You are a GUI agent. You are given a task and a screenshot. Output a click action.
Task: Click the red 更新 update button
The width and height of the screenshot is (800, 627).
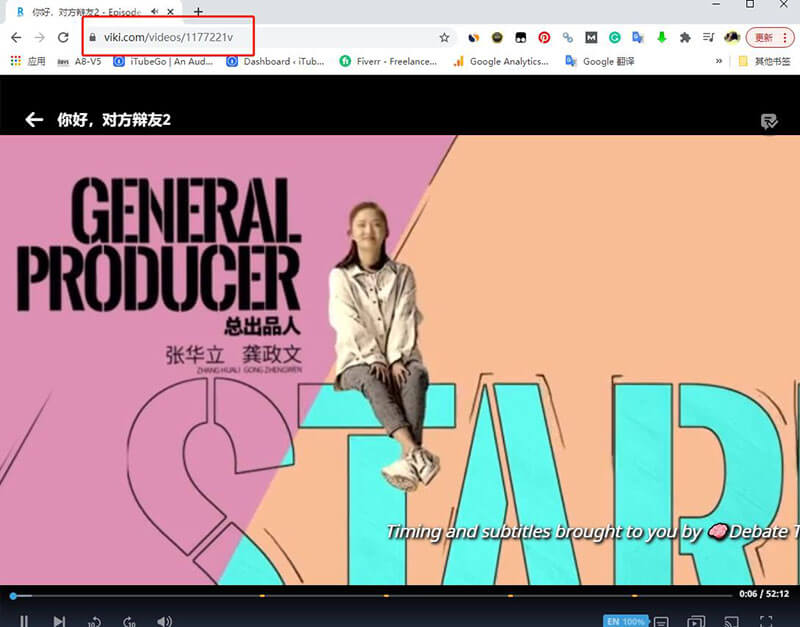point(770,37)
